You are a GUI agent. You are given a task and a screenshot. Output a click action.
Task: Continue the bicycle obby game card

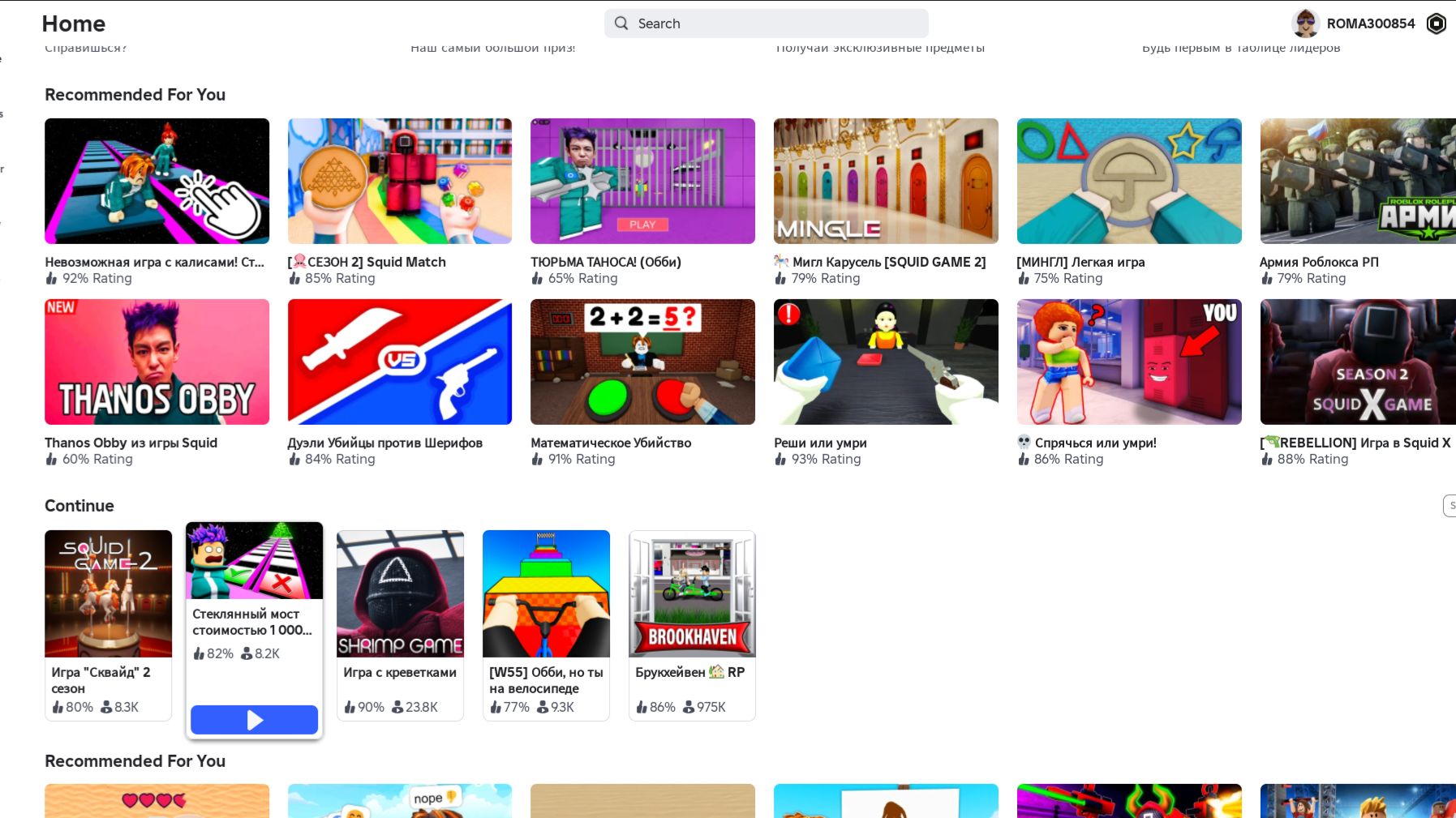click(546, 625)
